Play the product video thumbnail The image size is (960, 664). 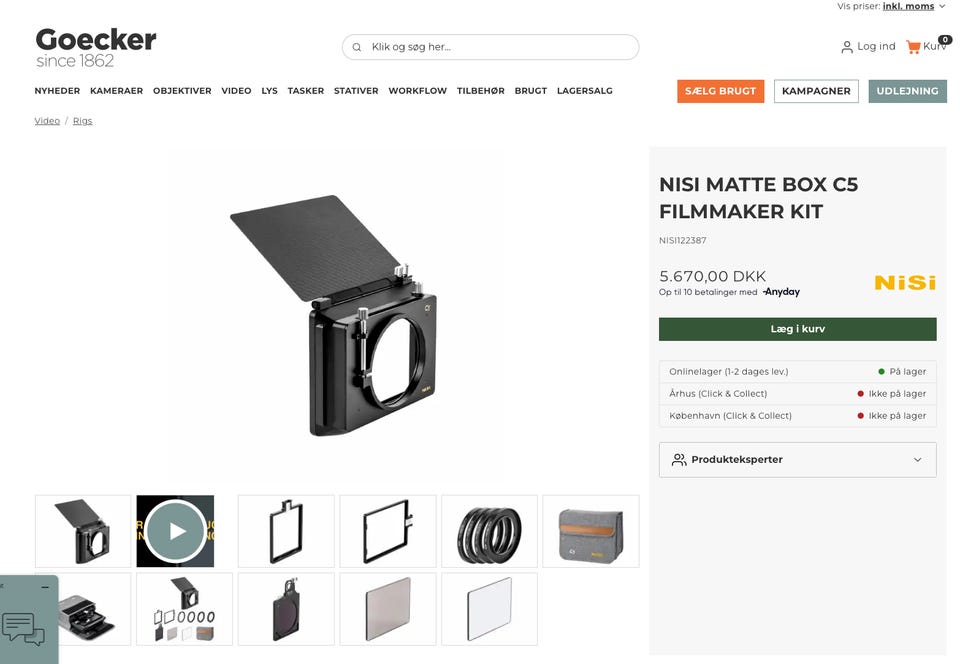[x=175, y=531]
